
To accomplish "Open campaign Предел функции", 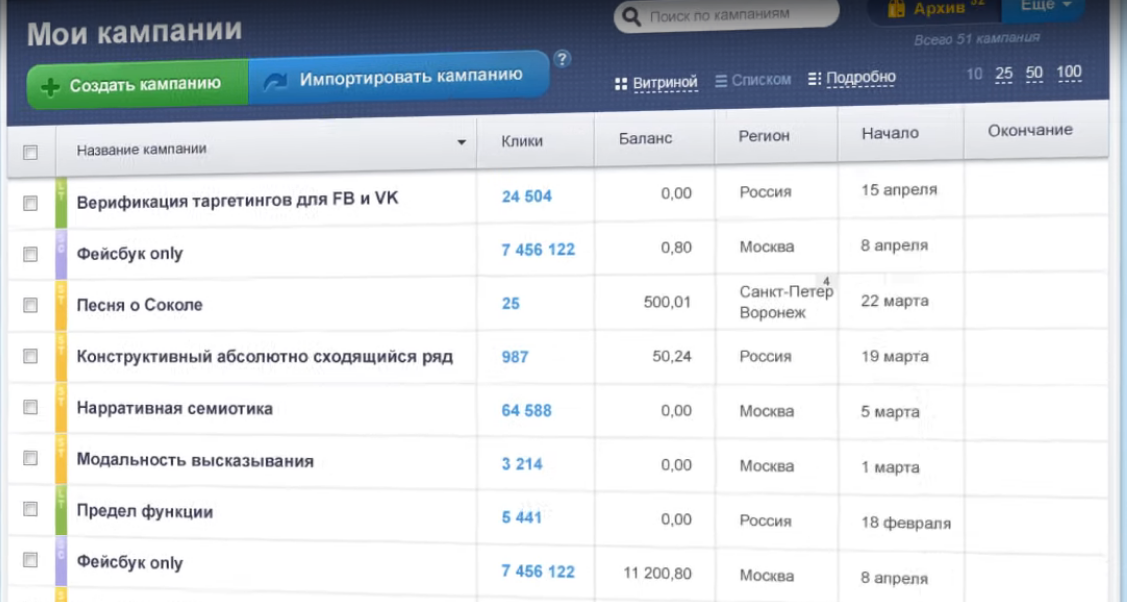I will pyautogui.click(x=144, y=511).
